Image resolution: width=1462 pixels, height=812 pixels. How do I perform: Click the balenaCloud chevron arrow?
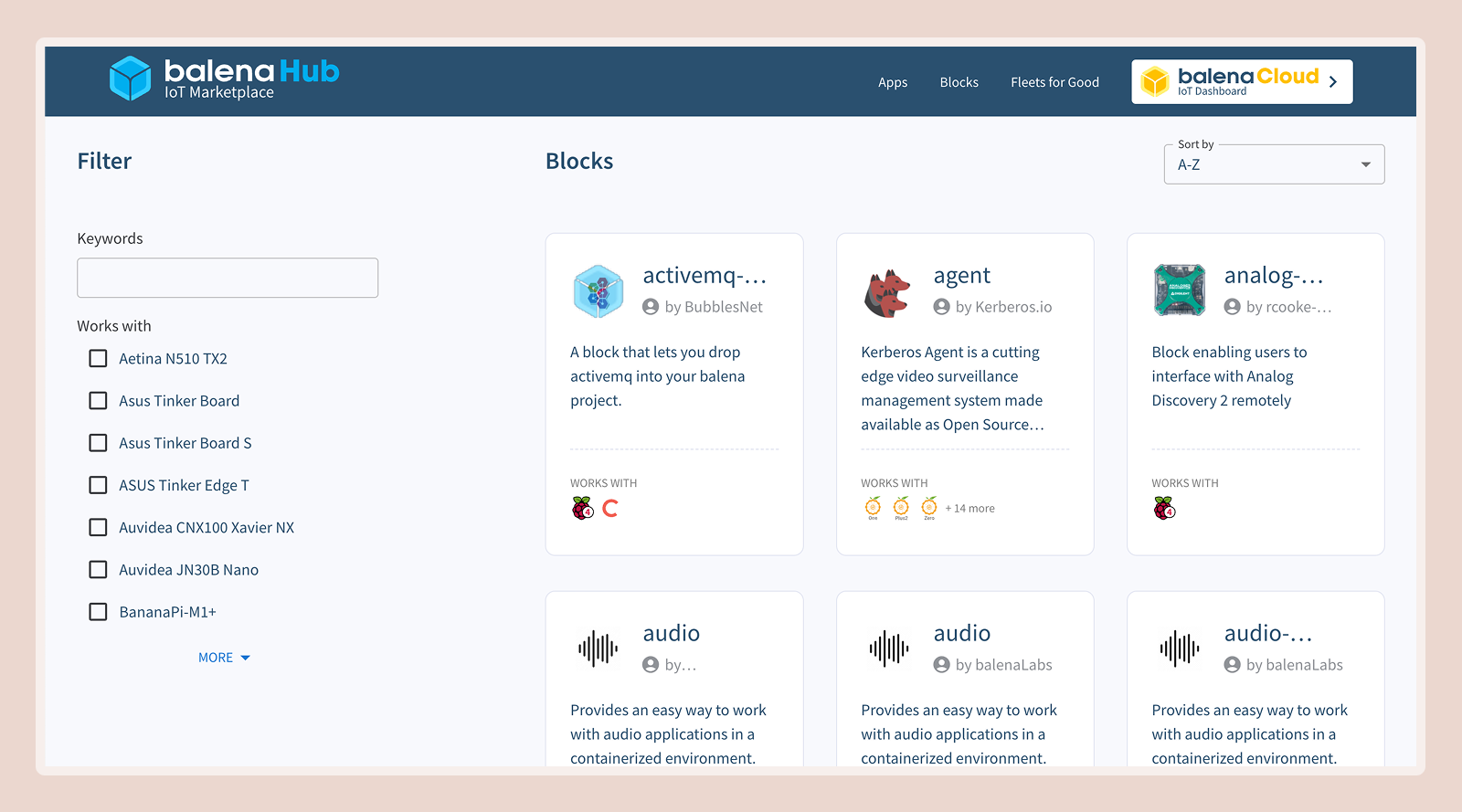click(x=1333, y=81)
